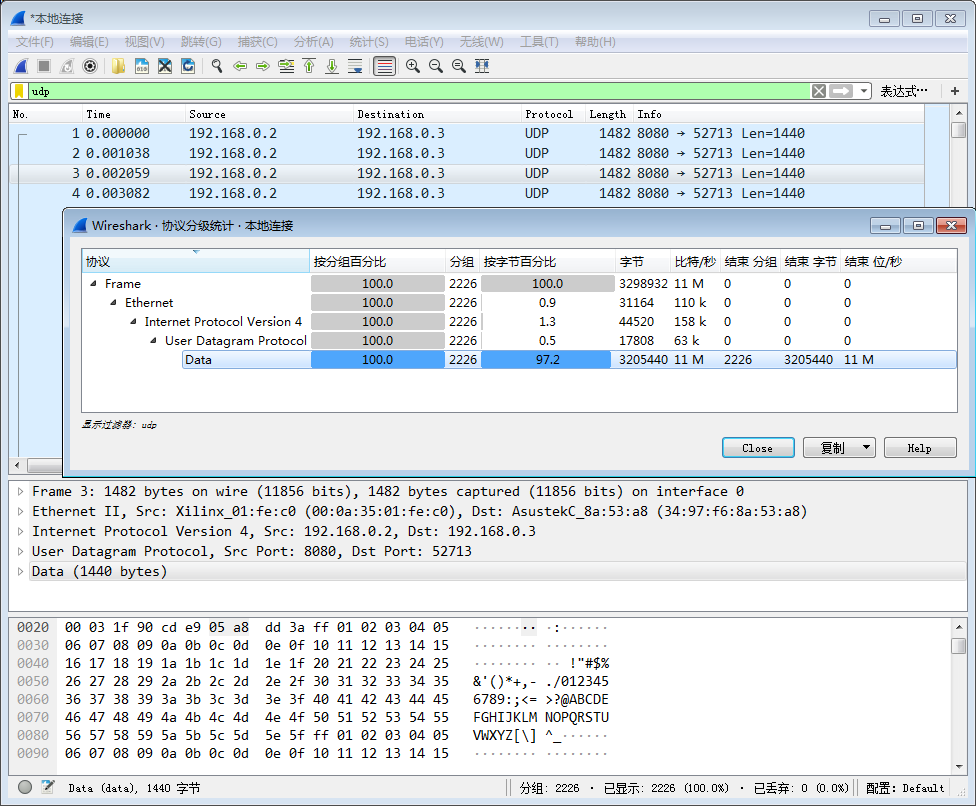Open the 统计(S) menu
This screenshot has height=806, width=976.
click(x=369, y=42)
